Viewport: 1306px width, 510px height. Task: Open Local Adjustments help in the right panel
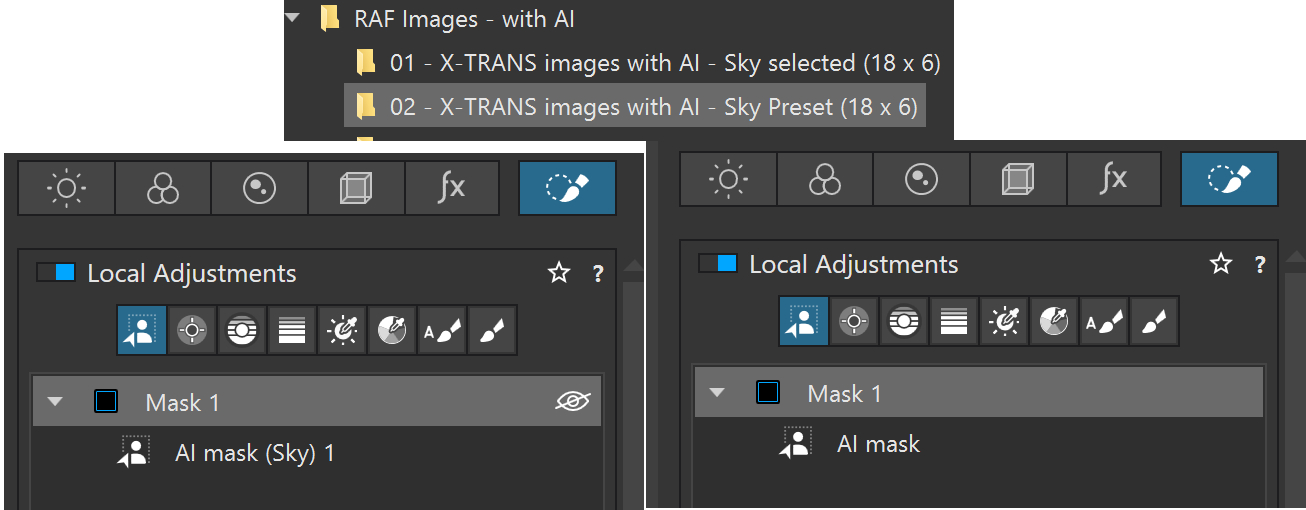pyautogui.click(x=1259, y=265)
